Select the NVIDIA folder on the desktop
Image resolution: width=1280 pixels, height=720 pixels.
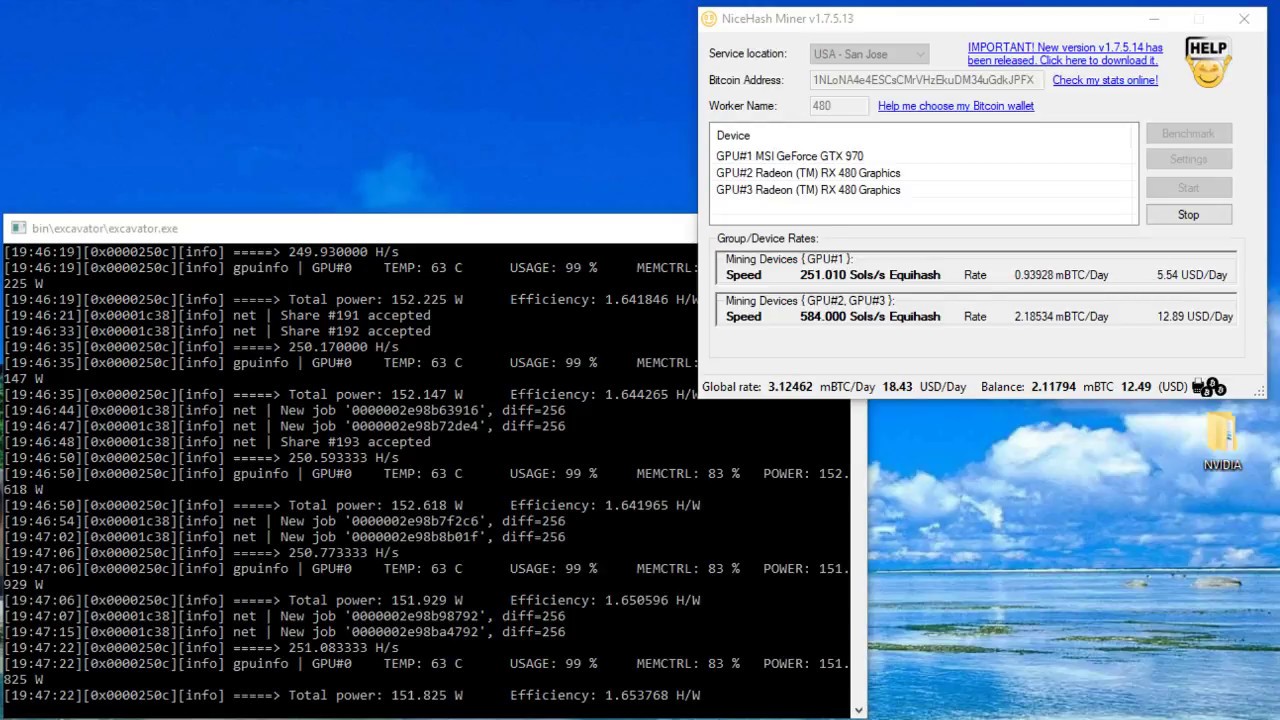1222,441
